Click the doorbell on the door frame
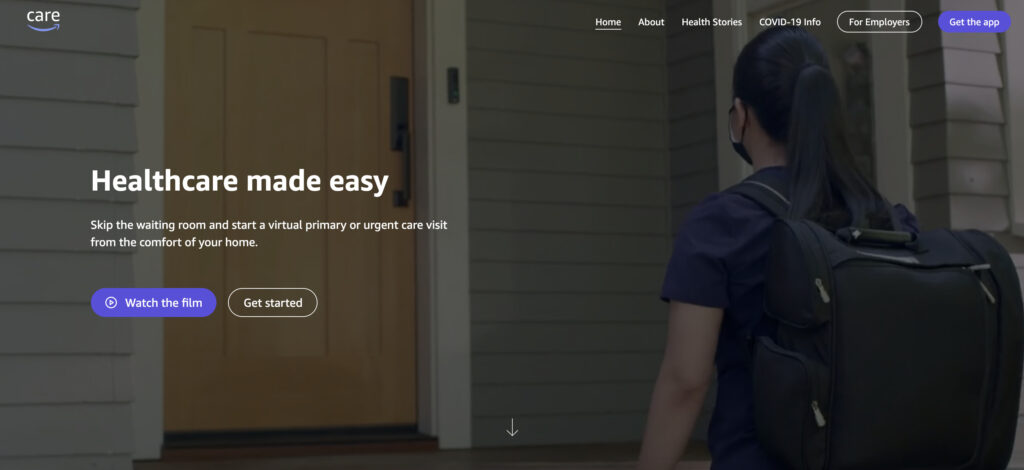The image size is (1024, 470). [453, 86]
